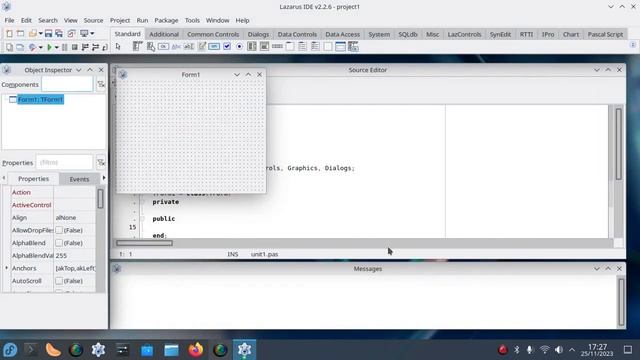
Task: Expand the Anchors property row
Action: click(7, 268)
